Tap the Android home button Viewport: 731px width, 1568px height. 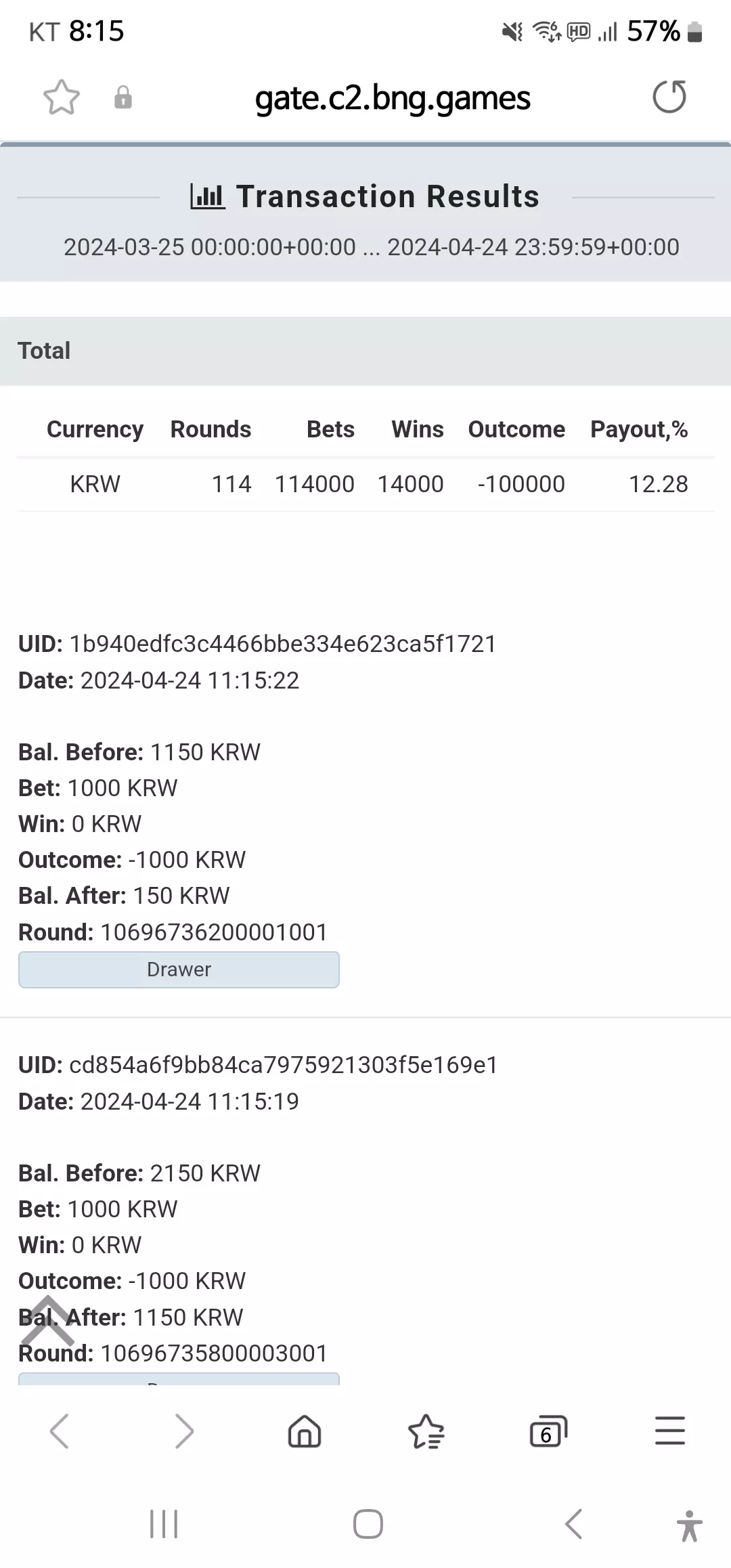368,1524
